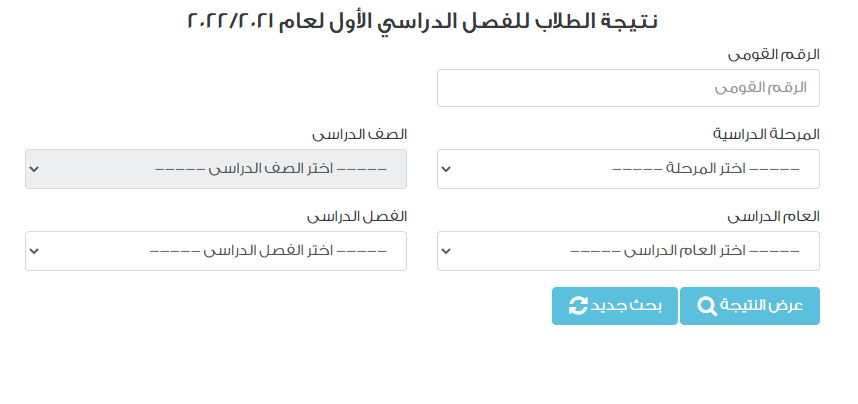858x404 pixels.
Task: Click the العام الدراسى field label
Action: [773, 216]
